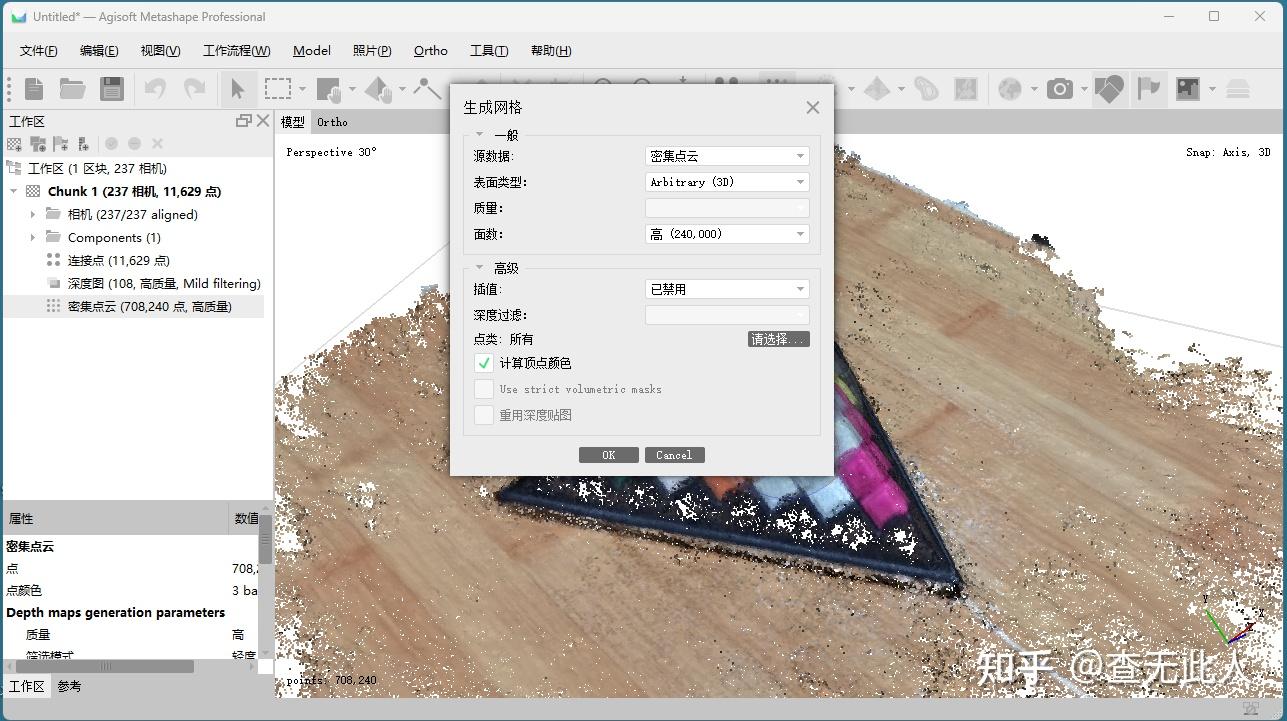Click the Redo icon
This screenshot has width=1287, height=721.
[195, 88]
